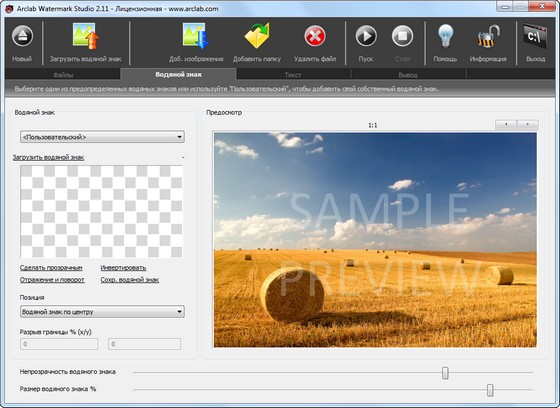Click the red Удалить файл icon
This screenshot has width=560, height=408.
coord(315,36)
